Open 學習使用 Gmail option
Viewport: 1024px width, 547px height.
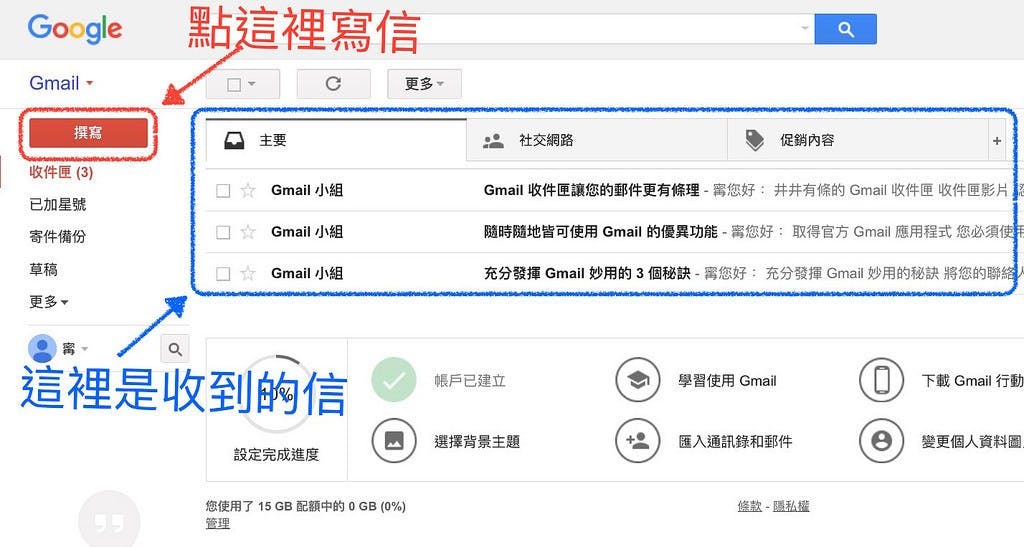coord(727,381)
